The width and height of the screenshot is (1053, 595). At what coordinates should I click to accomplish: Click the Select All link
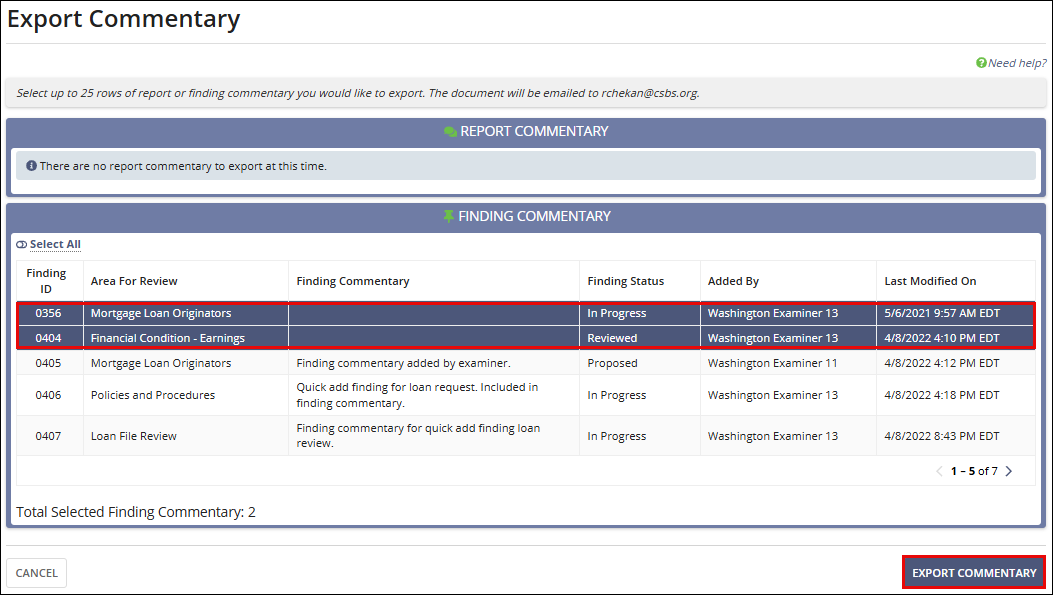tap(55, 243)
